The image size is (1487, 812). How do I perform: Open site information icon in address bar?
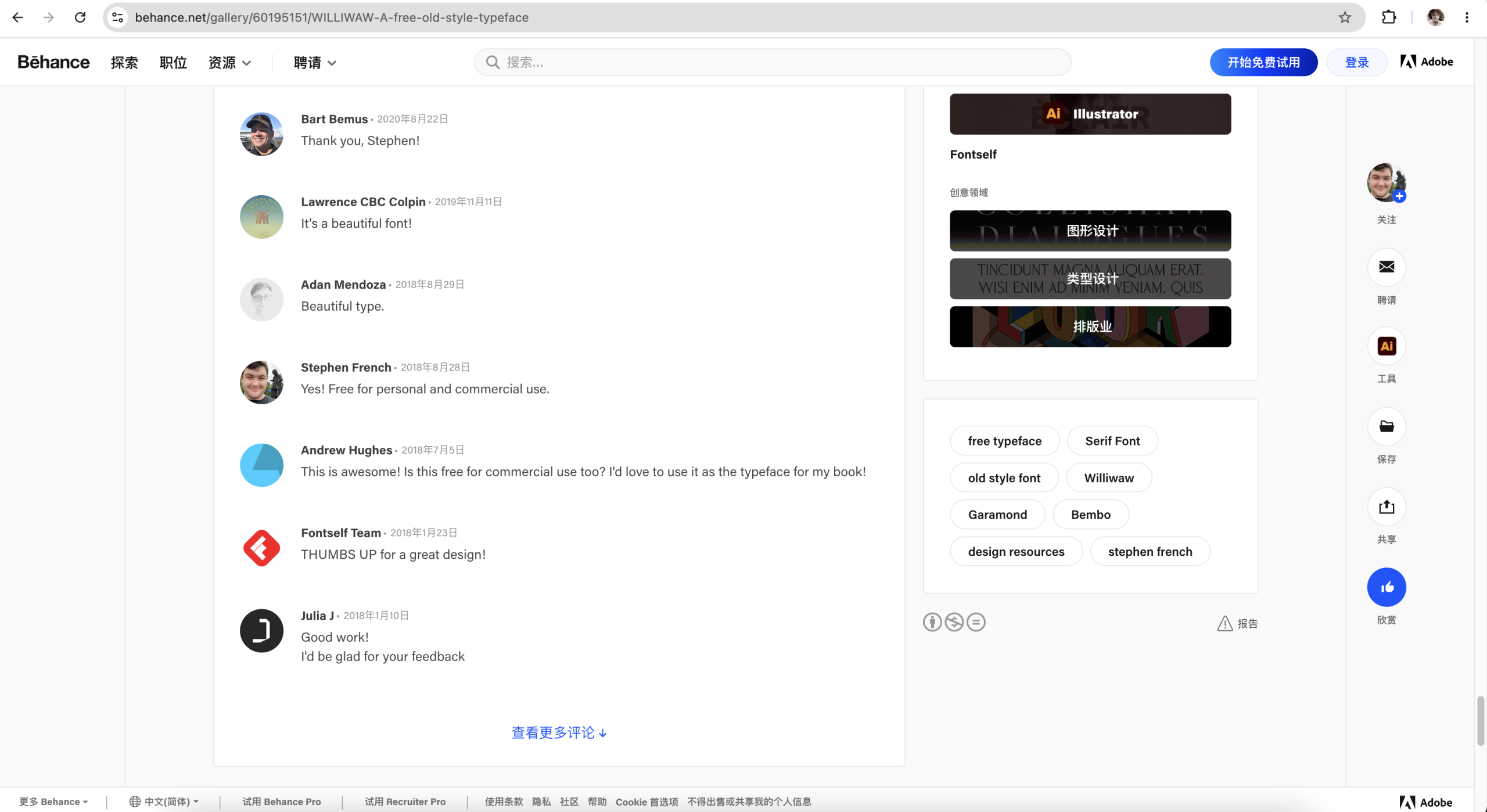(118, 17)
